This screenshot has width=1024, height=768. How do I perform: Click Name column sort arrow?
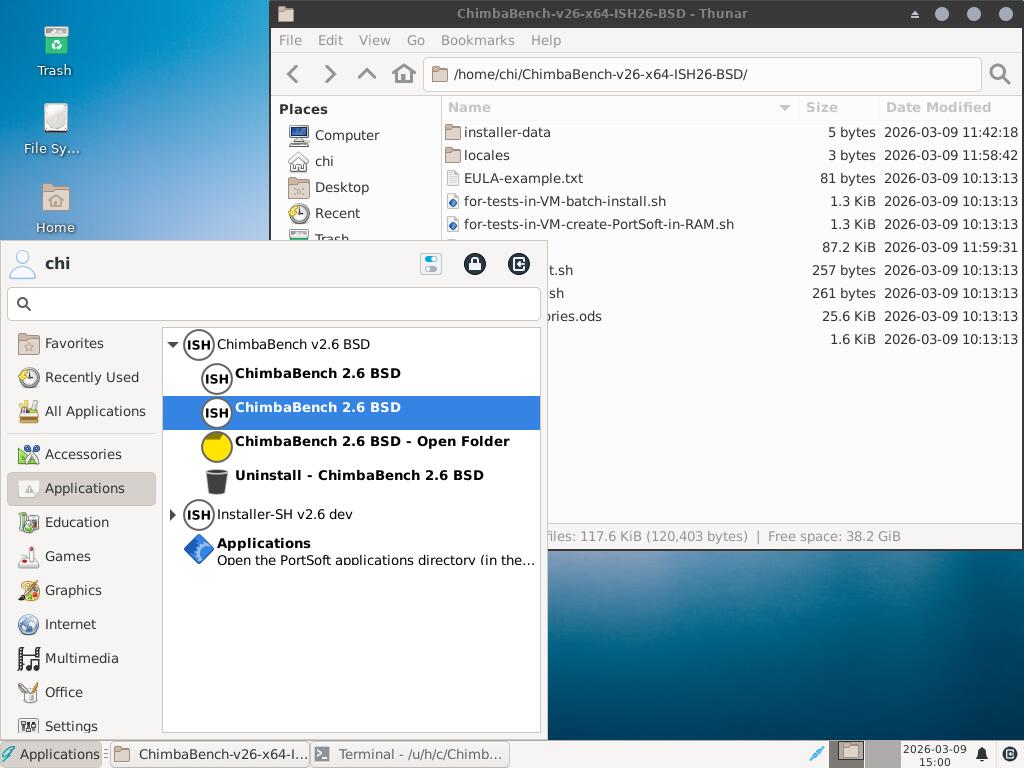[785, 108]
